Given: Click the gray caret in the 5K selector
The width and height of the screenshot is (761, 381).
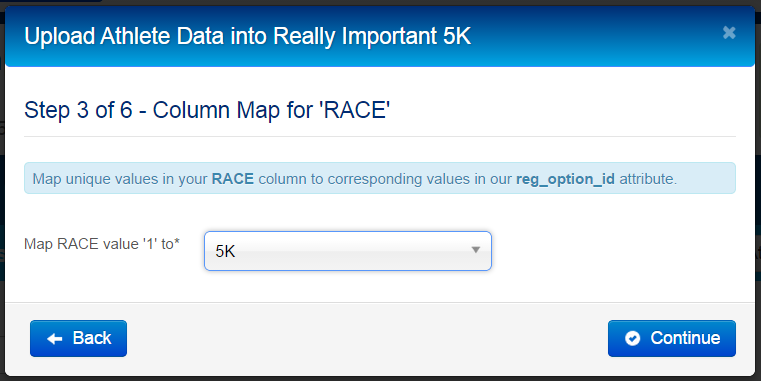Looking at the screenshot, I should (x=476, y=250).
